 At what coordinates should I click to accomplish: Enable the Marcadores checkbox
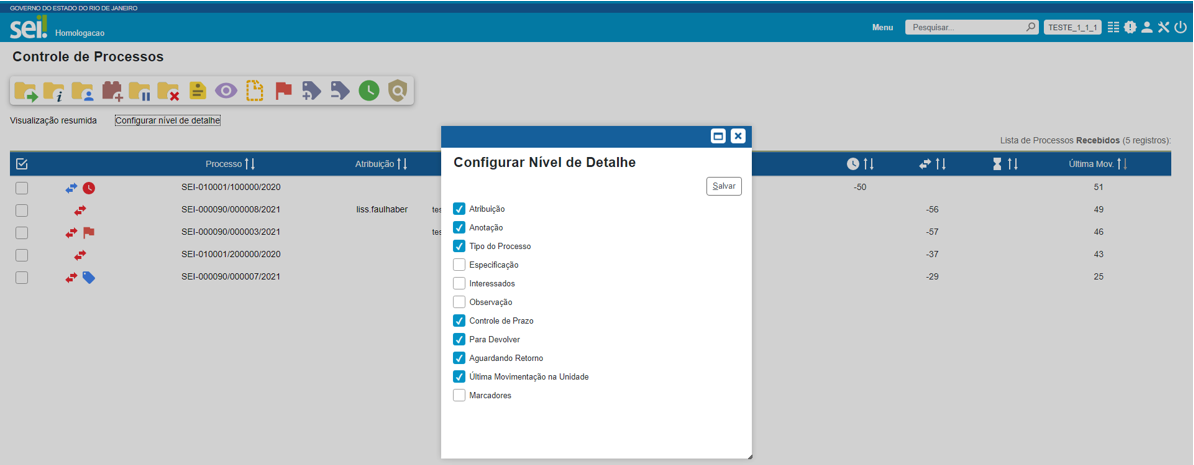pyautogui.click(x=459, y=396)
